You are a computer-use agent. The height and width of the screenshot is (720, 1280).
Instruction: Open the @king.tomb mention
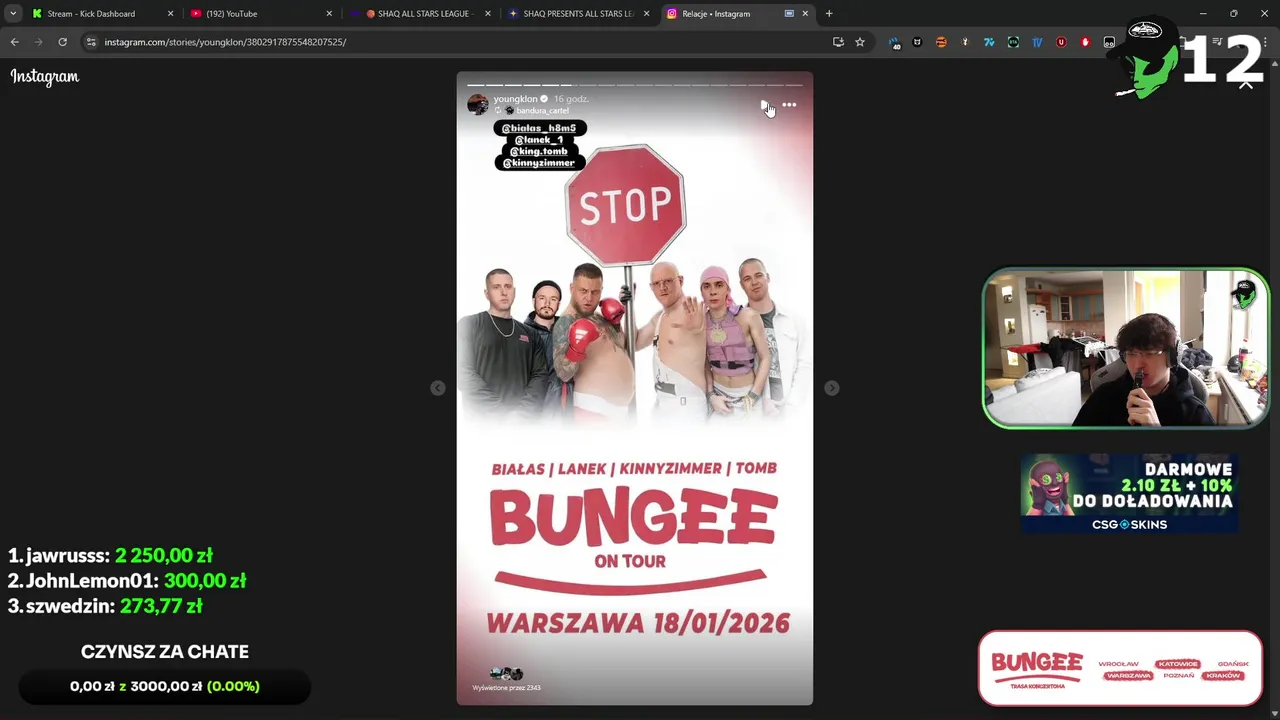pyautogui.click(x=539, y=151)
